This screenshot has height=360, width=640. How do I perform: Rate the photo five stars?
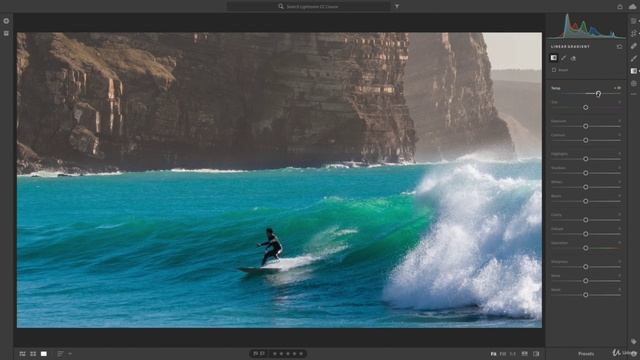coord(301,354)
